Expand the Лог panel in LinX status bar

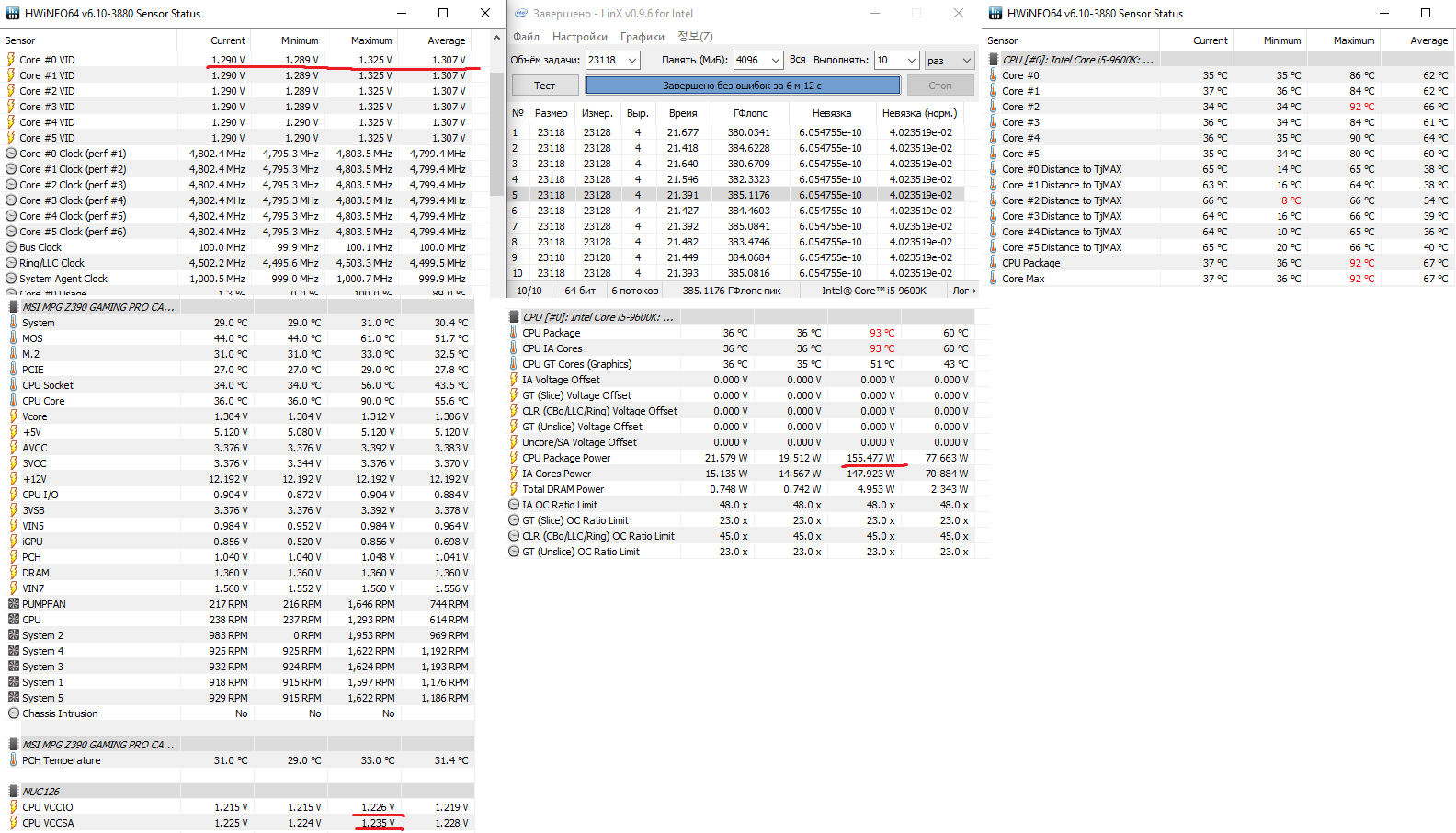click(964, 291)
